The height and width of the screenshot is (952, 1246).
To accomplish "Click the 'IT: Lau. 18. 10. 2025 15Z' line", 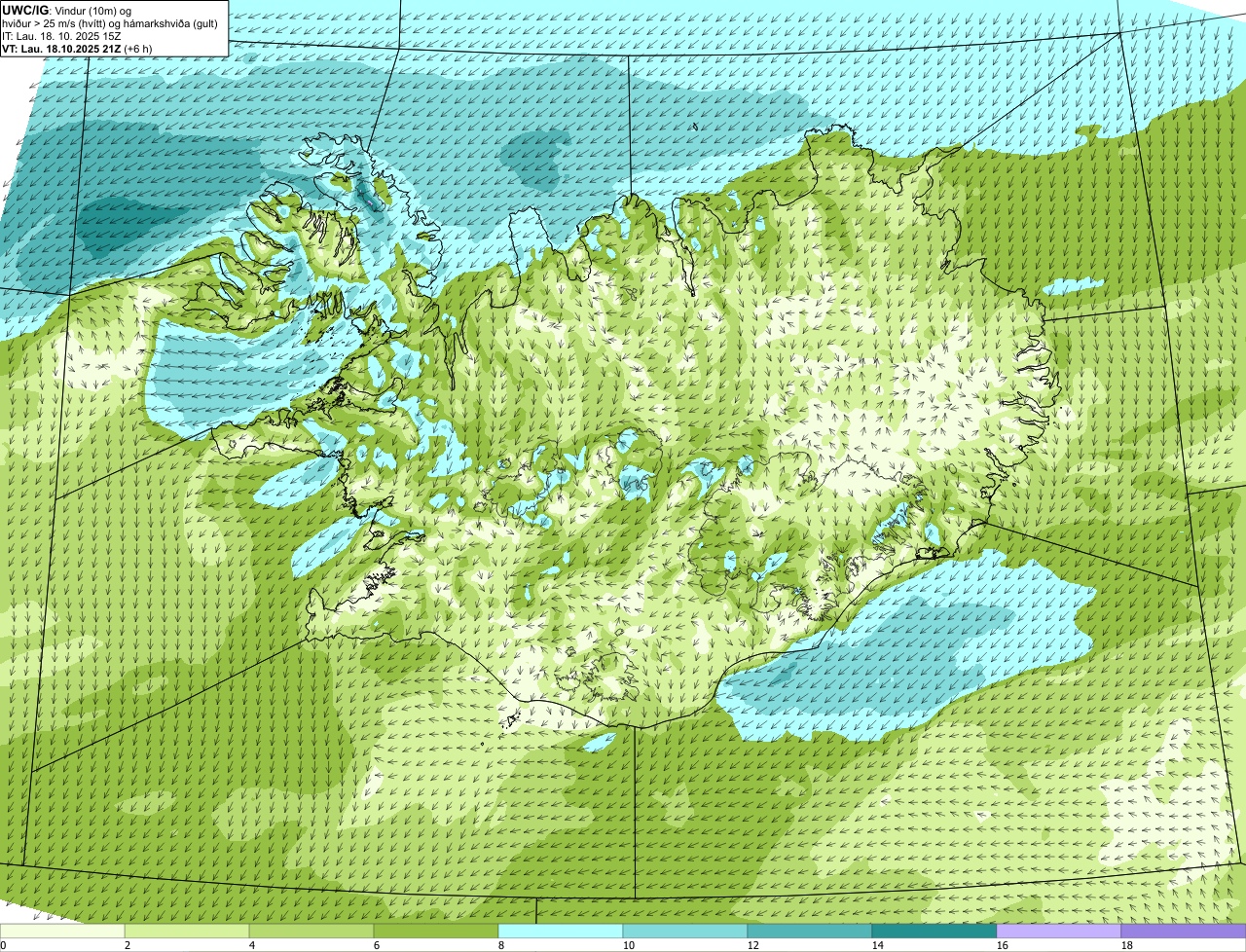I will (x=61, y=36).
